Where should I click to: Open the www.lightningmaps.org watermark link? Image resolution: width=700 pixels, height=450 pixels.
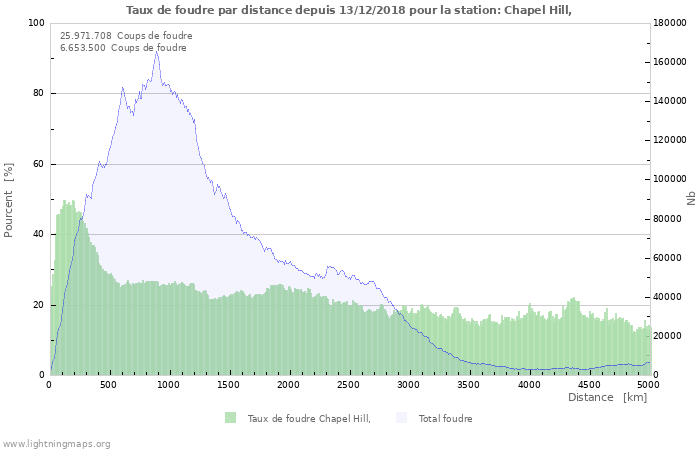point(56,443)
